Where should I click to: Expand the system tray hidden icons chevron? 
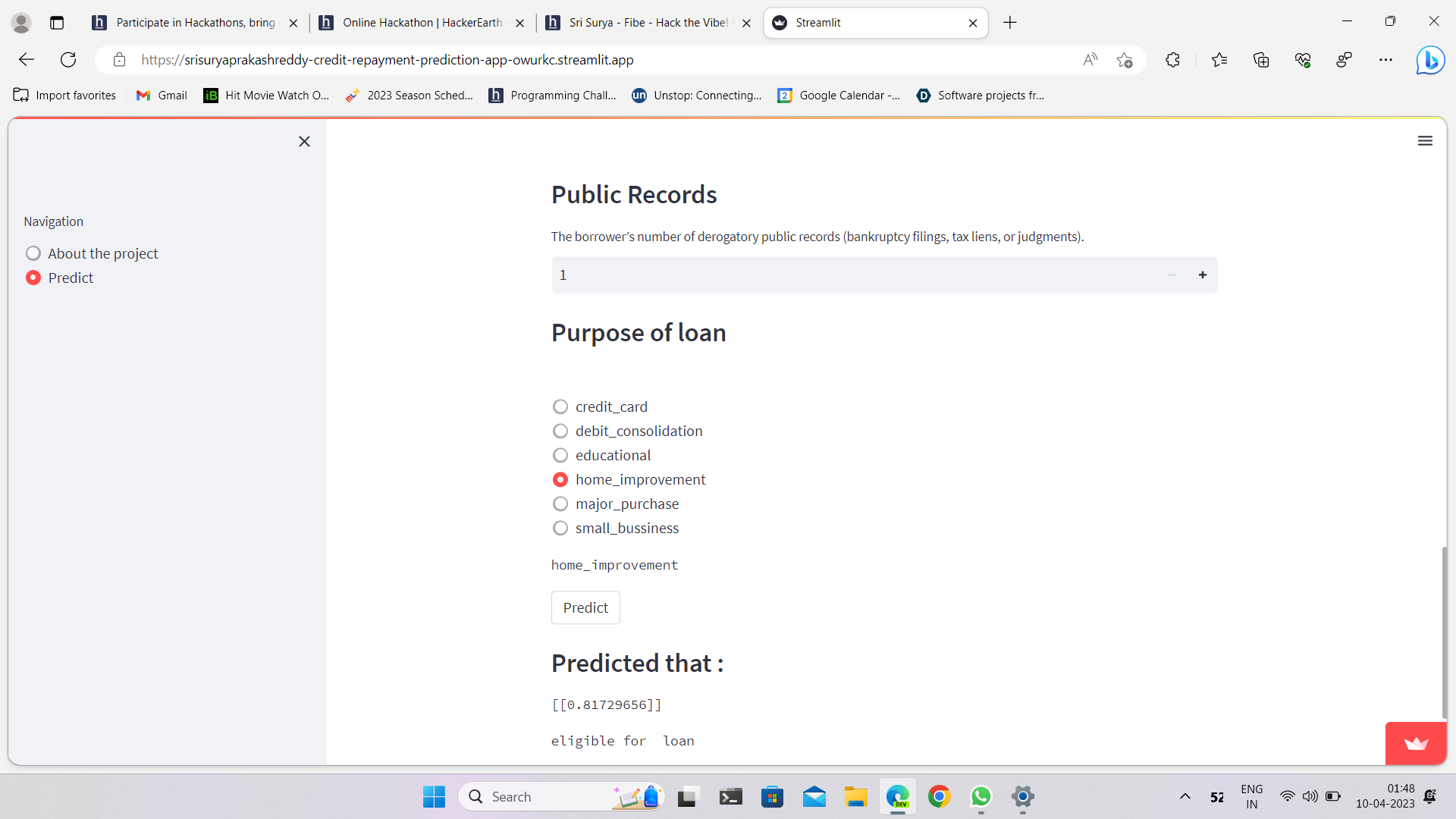1185,796
